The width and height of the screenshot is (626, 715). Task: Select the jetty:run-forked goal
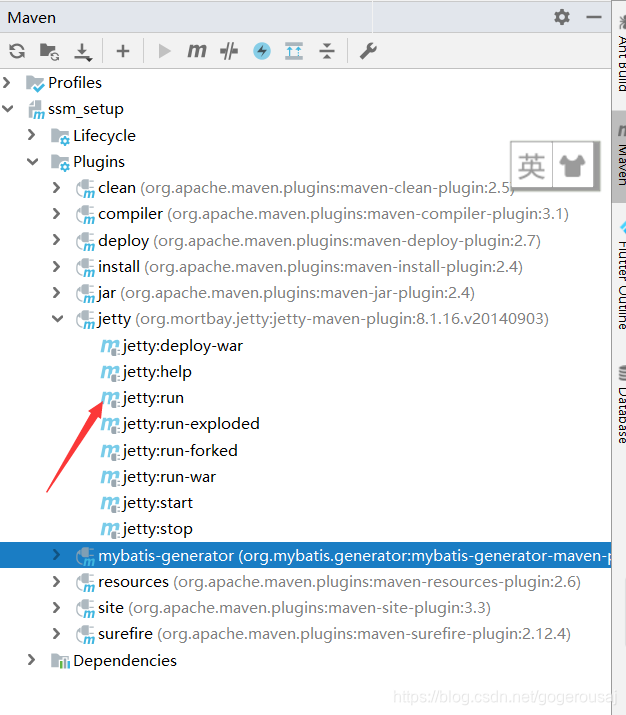[x=180, y=451]
